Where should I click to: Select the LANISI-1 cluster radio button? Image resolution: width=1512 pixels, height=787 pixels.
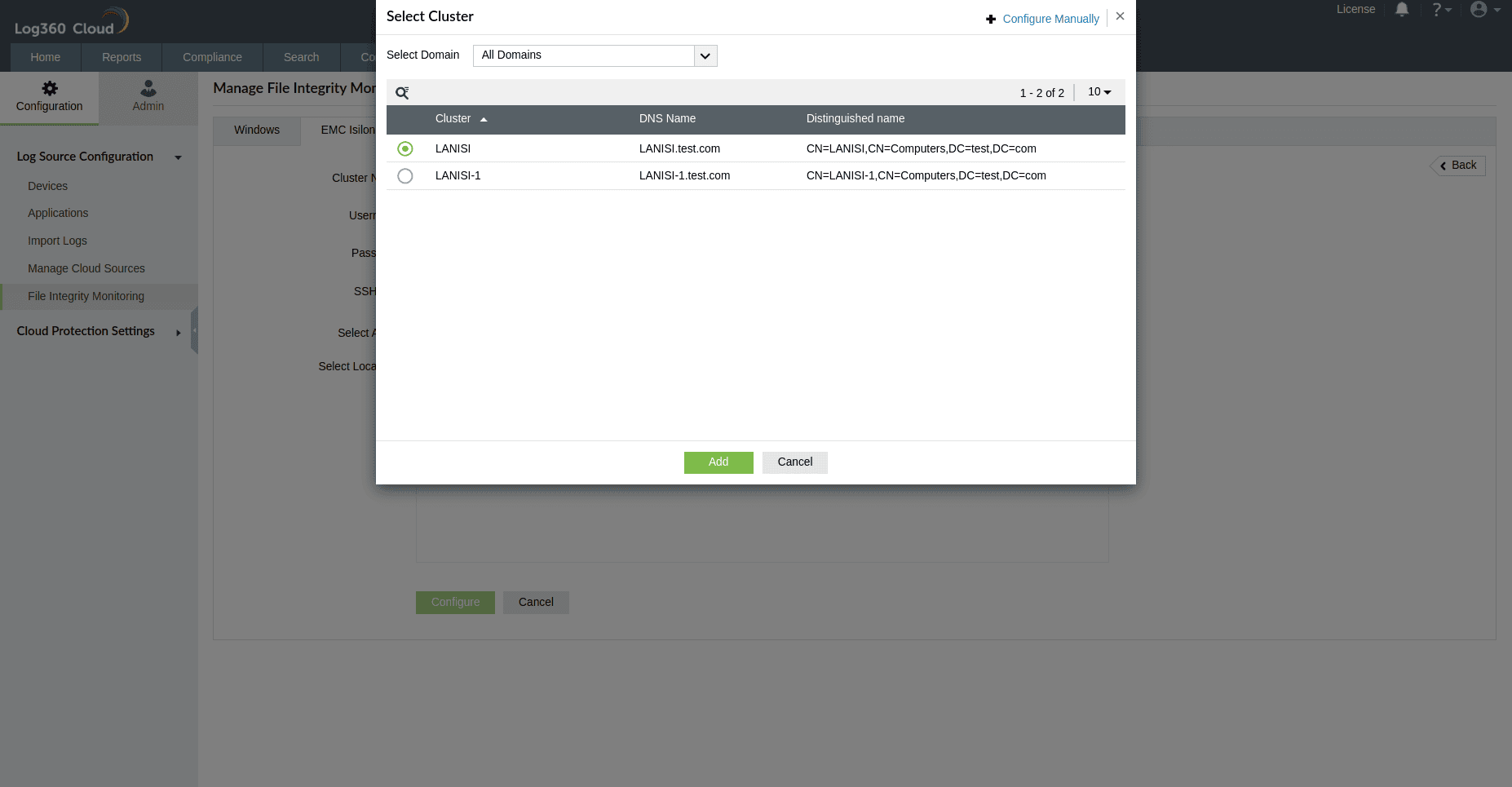coord(405,175)
